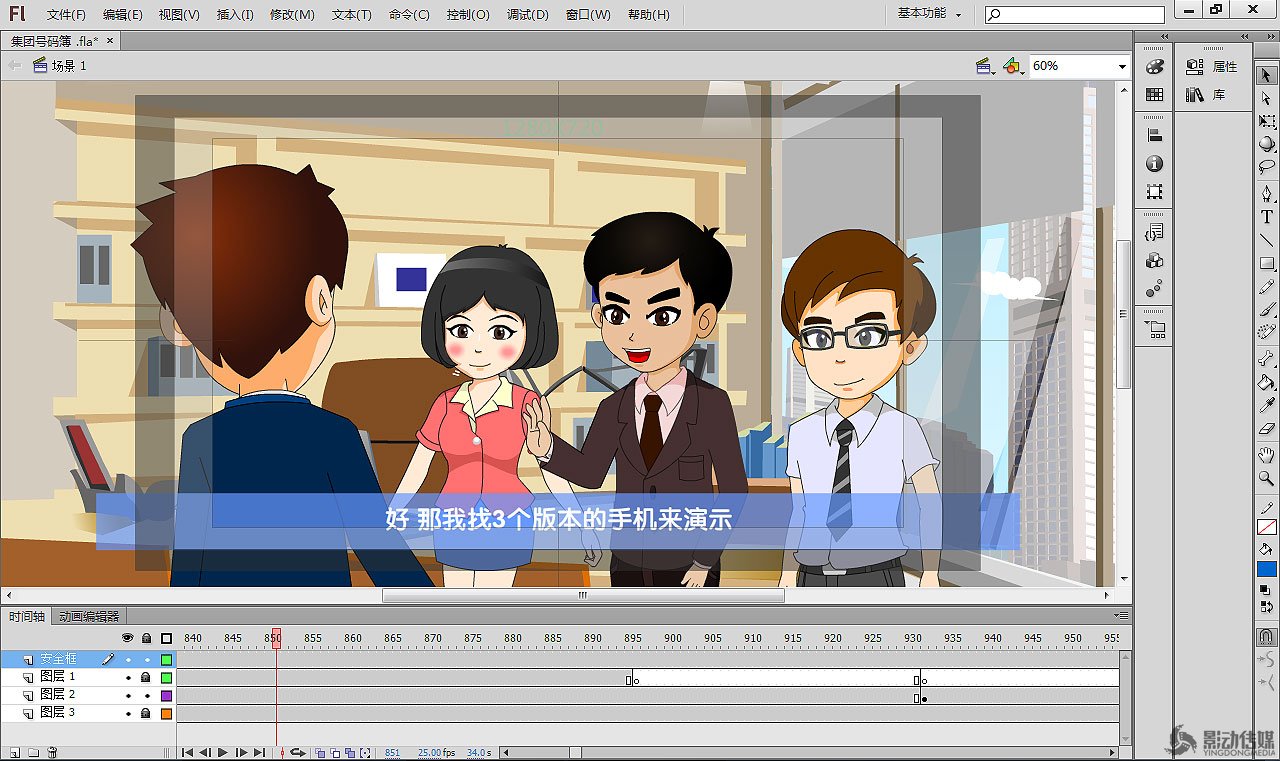Screen dimensions: 1280x761
Task: Open the 库 library panel
Action: pyautogui.click(x=1207, y=95)
